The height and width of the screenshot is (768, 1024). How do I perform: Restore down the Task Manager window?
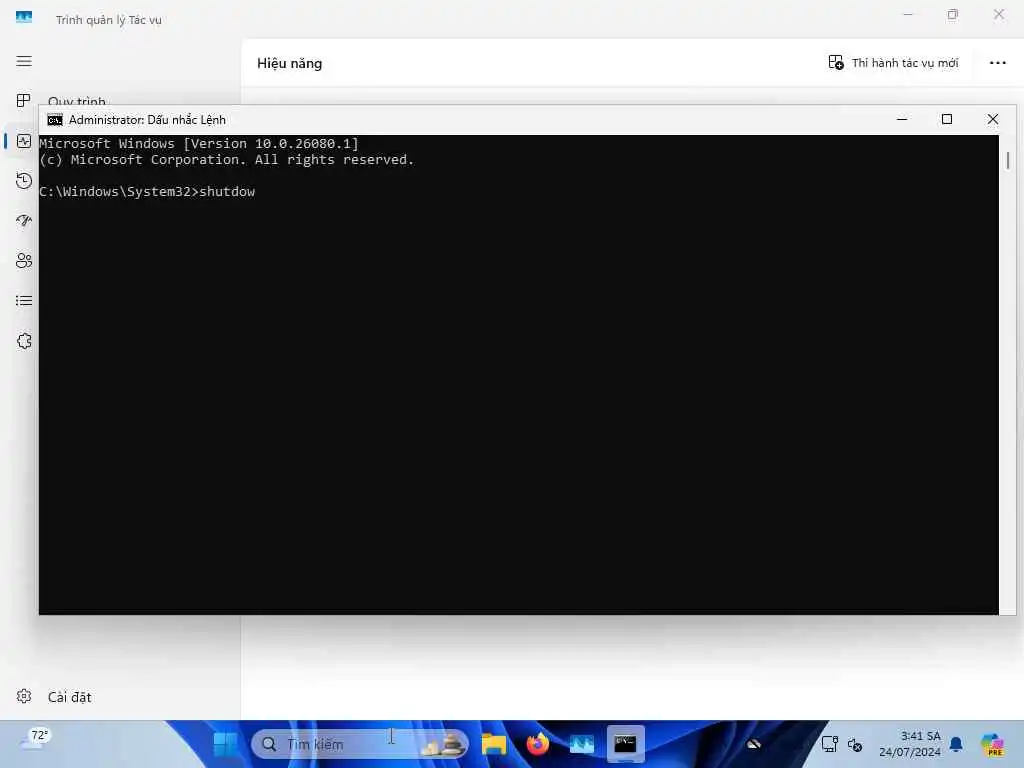(953, 14)
